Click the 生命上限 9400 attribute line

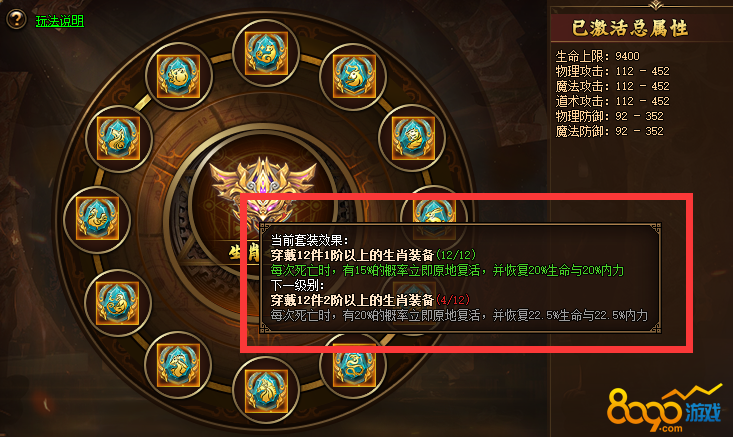point(597,57)
